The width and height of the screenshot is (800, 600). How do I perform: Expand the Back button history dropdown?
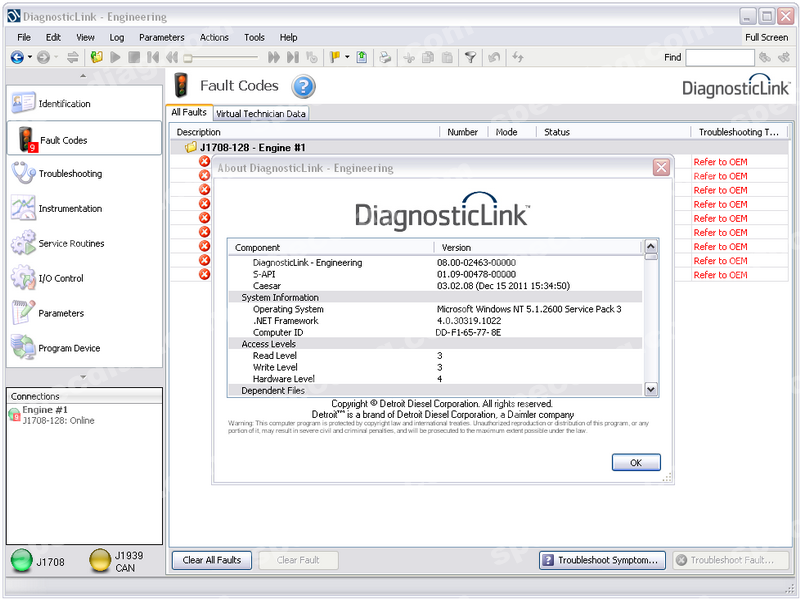coord(30,57)
